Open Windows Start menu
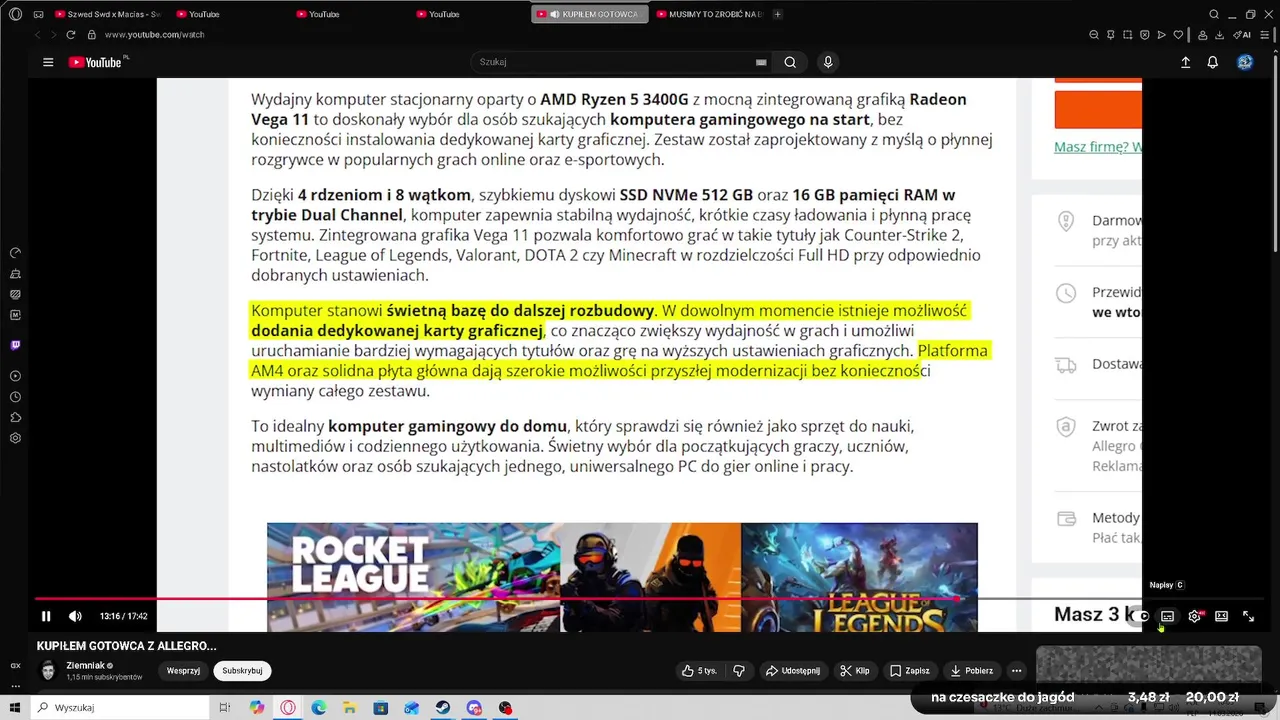The image size is (1280, 720). [x=14, y=708]
